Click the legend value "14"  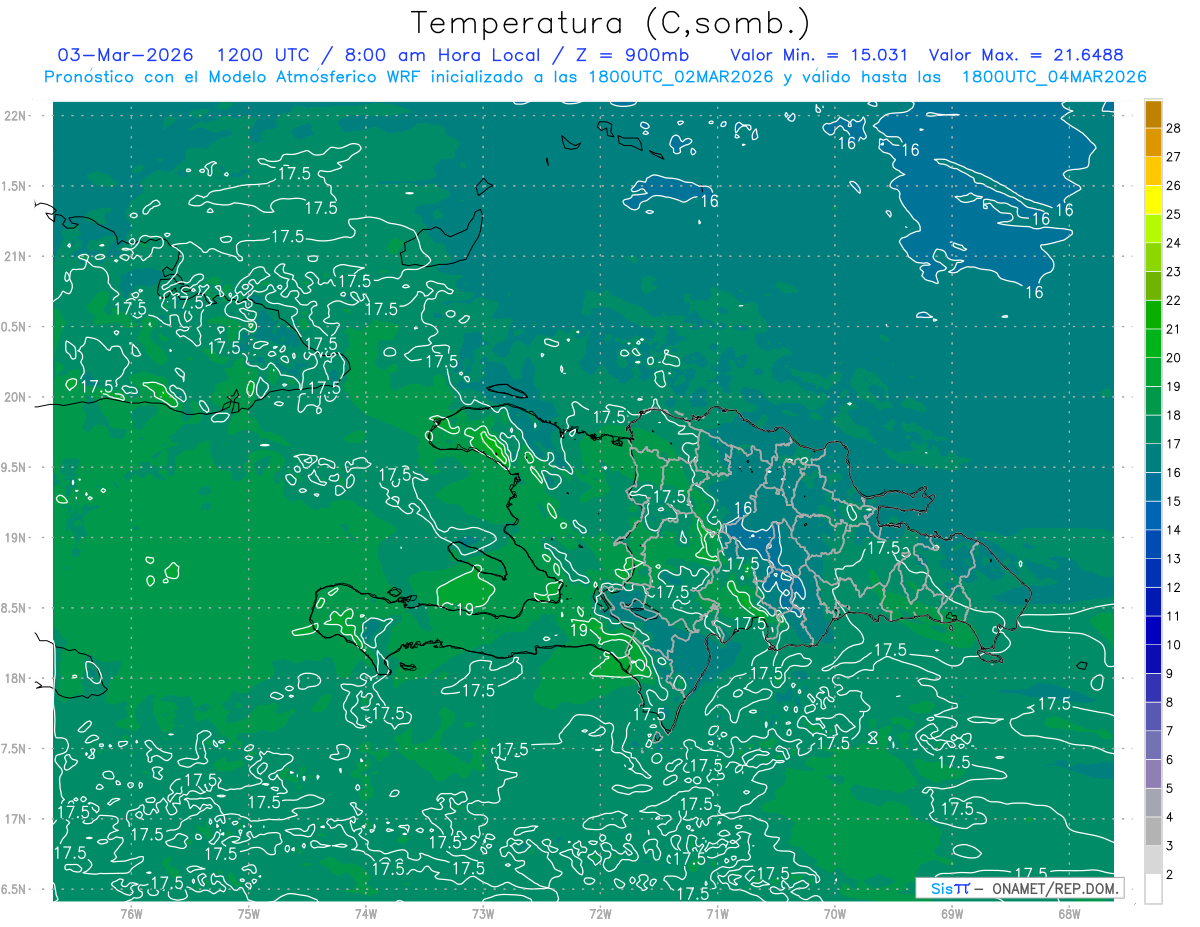tap(1173, 530)
